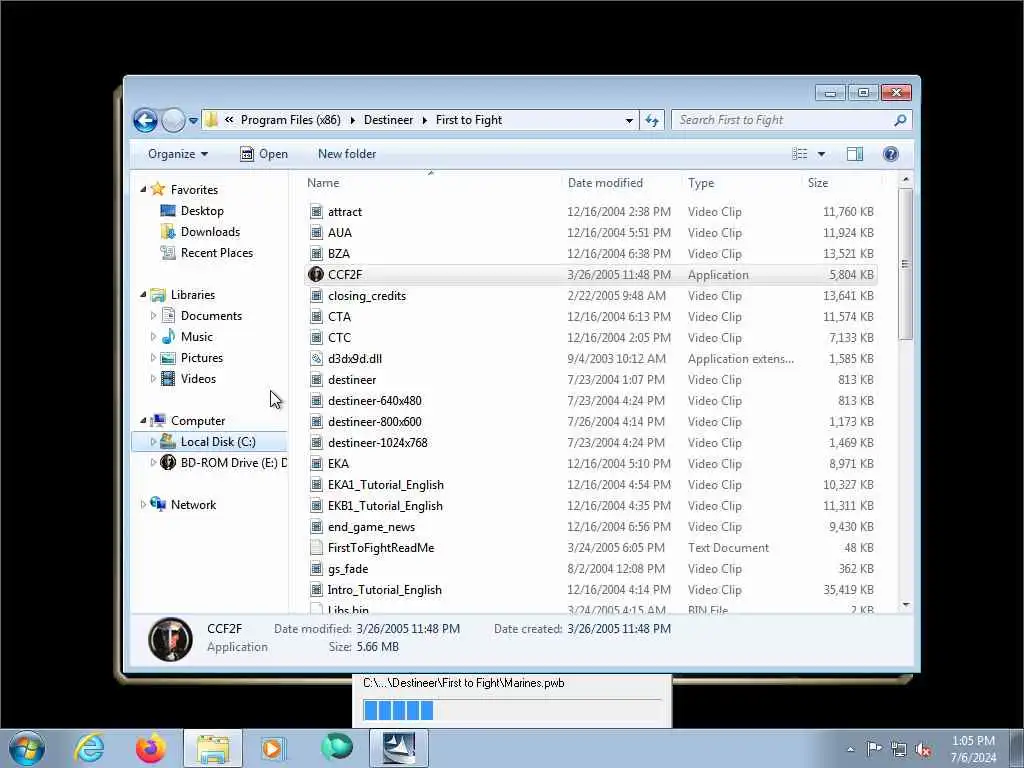Viewport: 1024px width, 768px height.
Task: Expand the Music library
Action: pos(153,337)
